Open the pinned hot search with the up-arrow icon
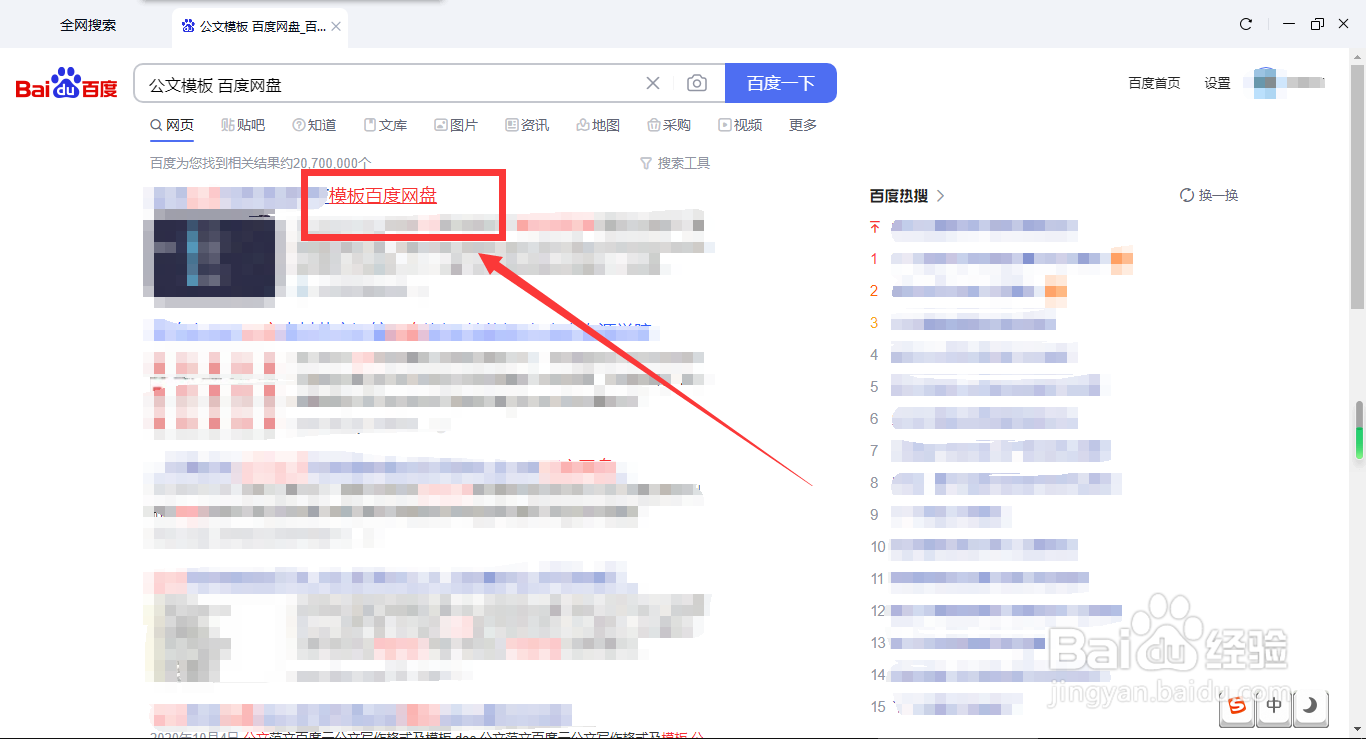 pos(984,227)
